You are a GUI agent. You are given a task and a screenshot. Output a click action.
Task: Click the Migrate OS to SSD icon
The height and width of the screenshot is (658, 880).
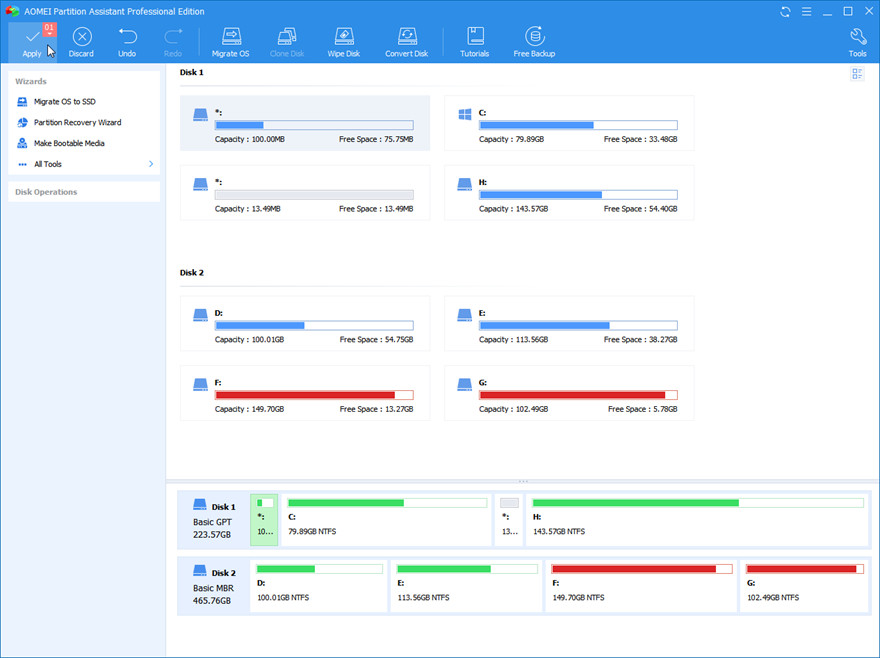click(x=22, y=102)
